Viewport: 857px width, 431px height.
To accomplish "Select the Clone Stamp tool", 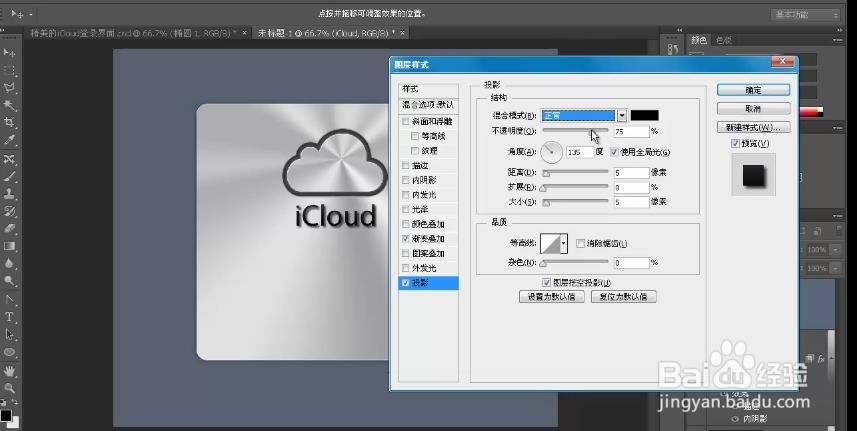I will click(9, 194).
